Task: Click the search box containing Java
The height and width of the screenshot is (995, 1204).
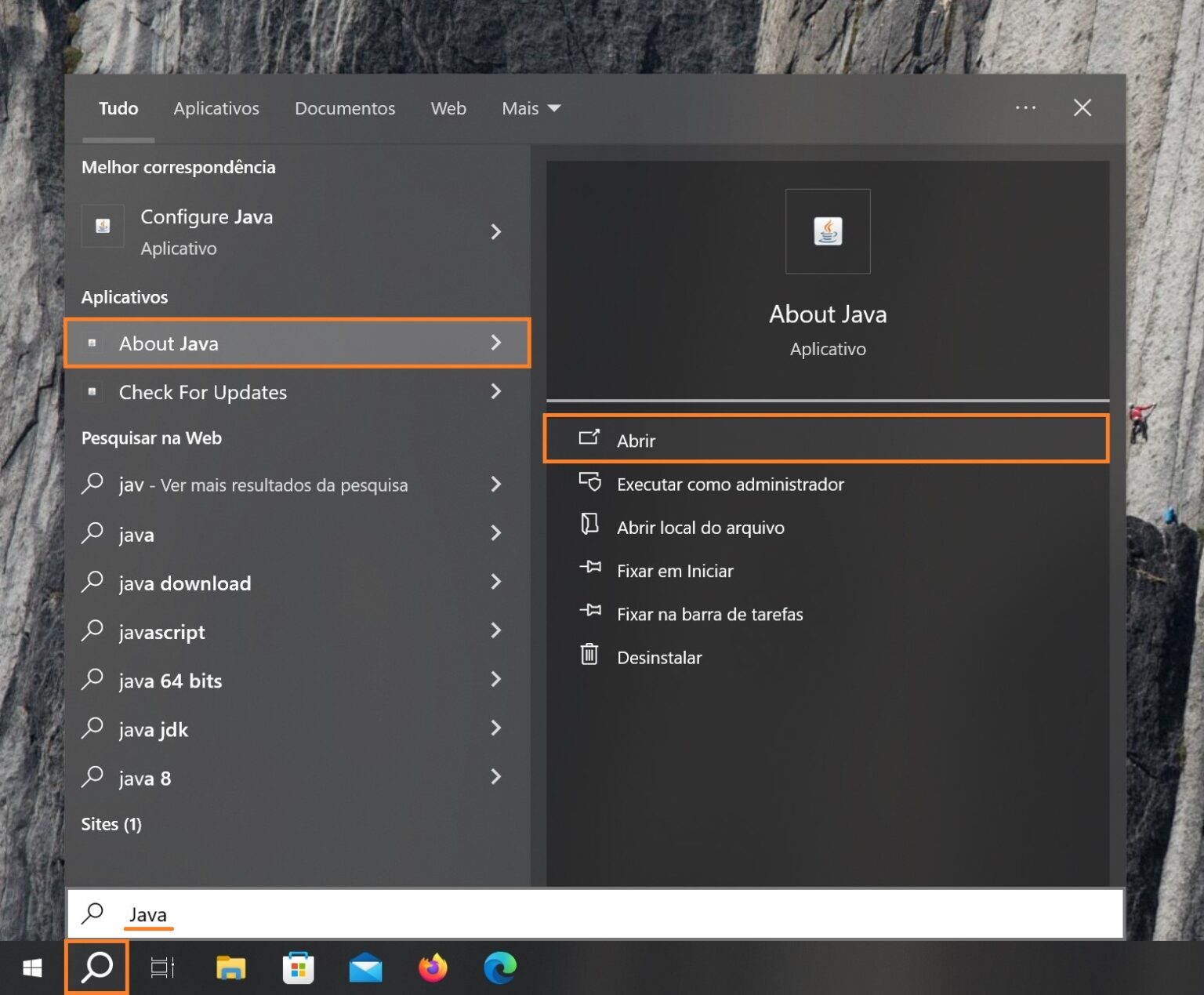Action: (x=596, y=914)
